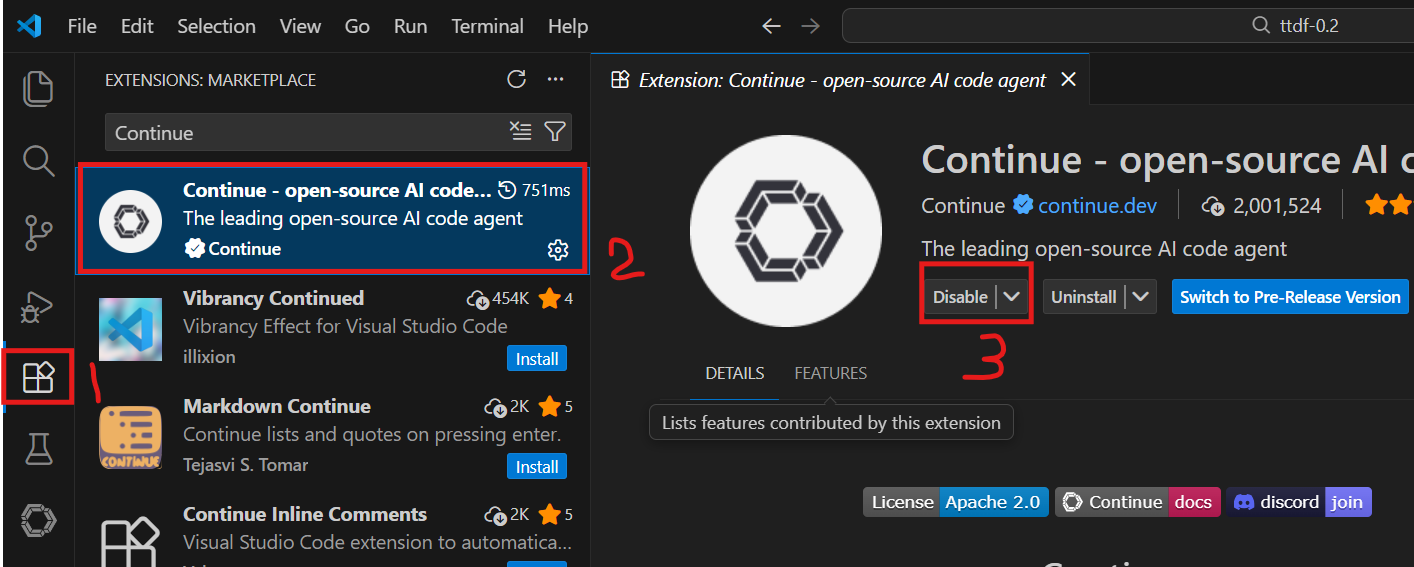
Task: Switch to the DETAILS tab
Action: click(x=735, y=374)
